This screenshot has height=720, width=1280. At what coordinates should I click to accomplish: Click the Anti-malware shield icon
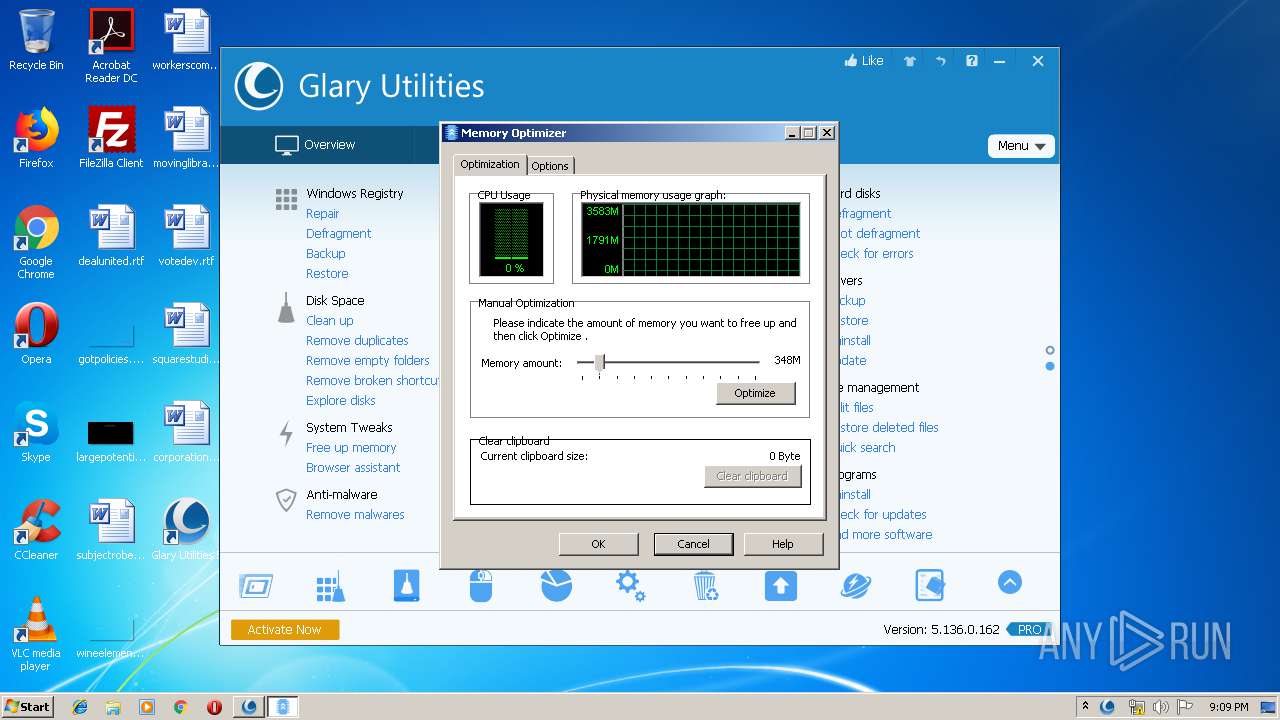pos(286,500)
